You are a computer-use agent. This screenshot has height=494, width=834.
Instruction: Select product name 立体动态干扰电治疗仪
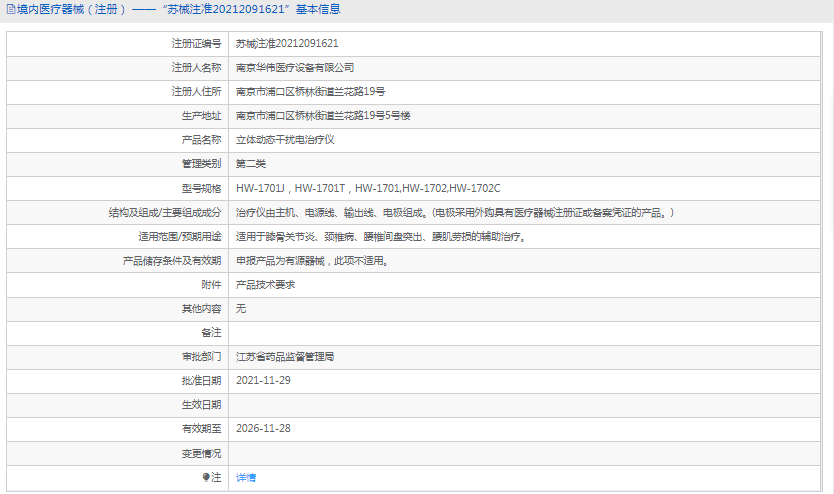[285, 140]
